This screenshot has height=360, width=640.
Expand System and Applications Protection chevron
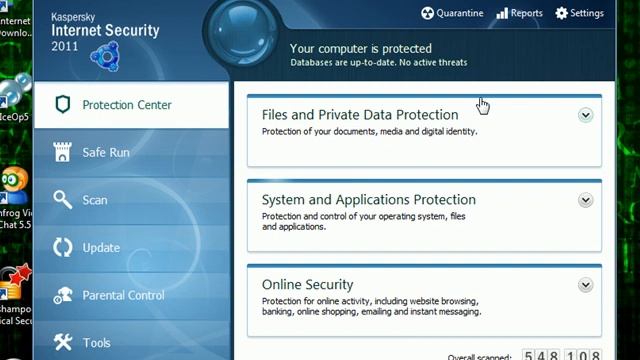point(585,200)
